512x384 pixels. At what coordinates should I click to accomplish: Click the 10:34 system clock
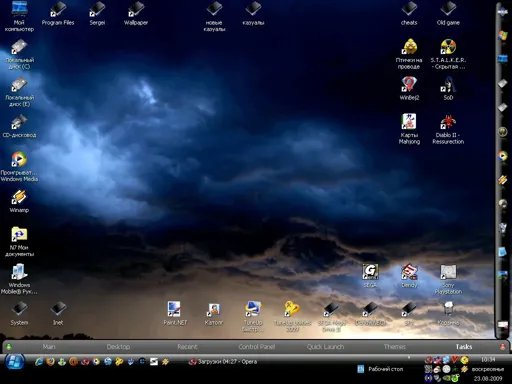(x=488, y=360)
